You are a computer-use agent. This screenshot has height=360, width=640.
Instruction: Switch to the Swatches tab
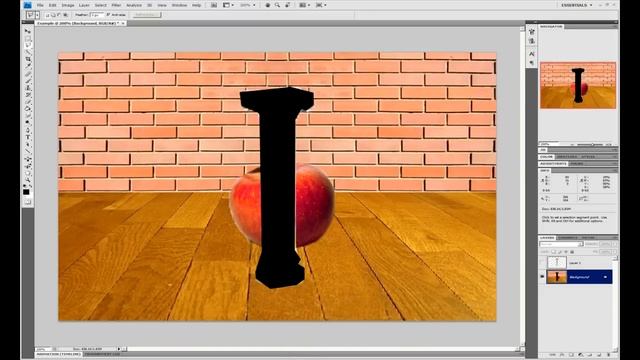point(567,157)
